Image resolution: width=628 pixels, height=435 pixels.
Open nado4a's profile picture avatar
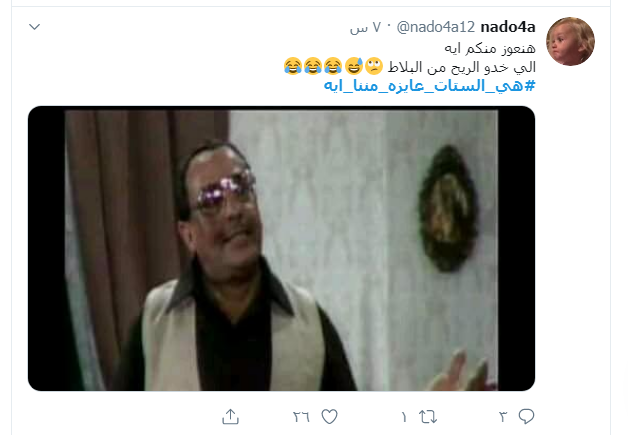point(570,41)
